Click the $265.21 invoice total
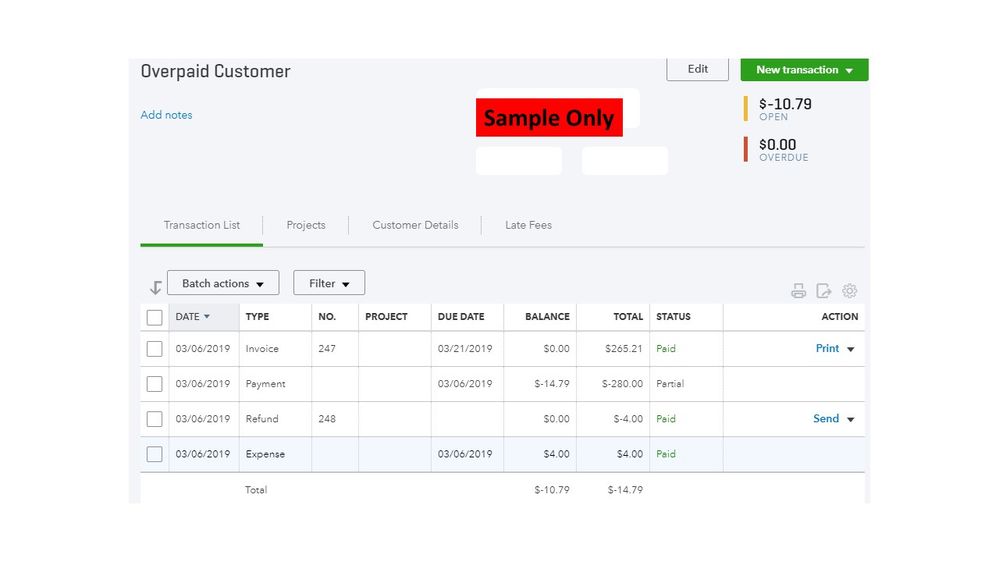The image size is (999, 562). coord(624,349)
